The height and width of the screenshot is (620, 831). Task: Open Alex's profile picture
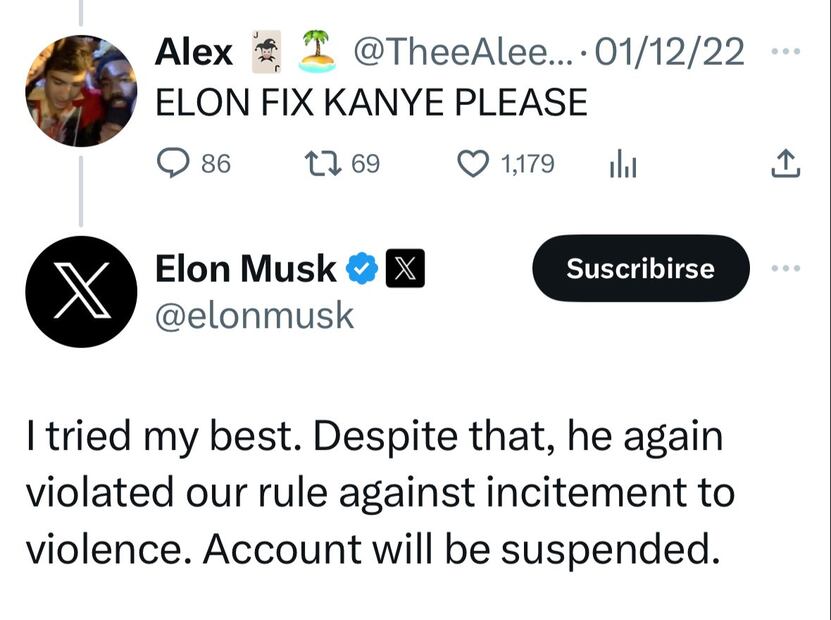tap(80, 91)
